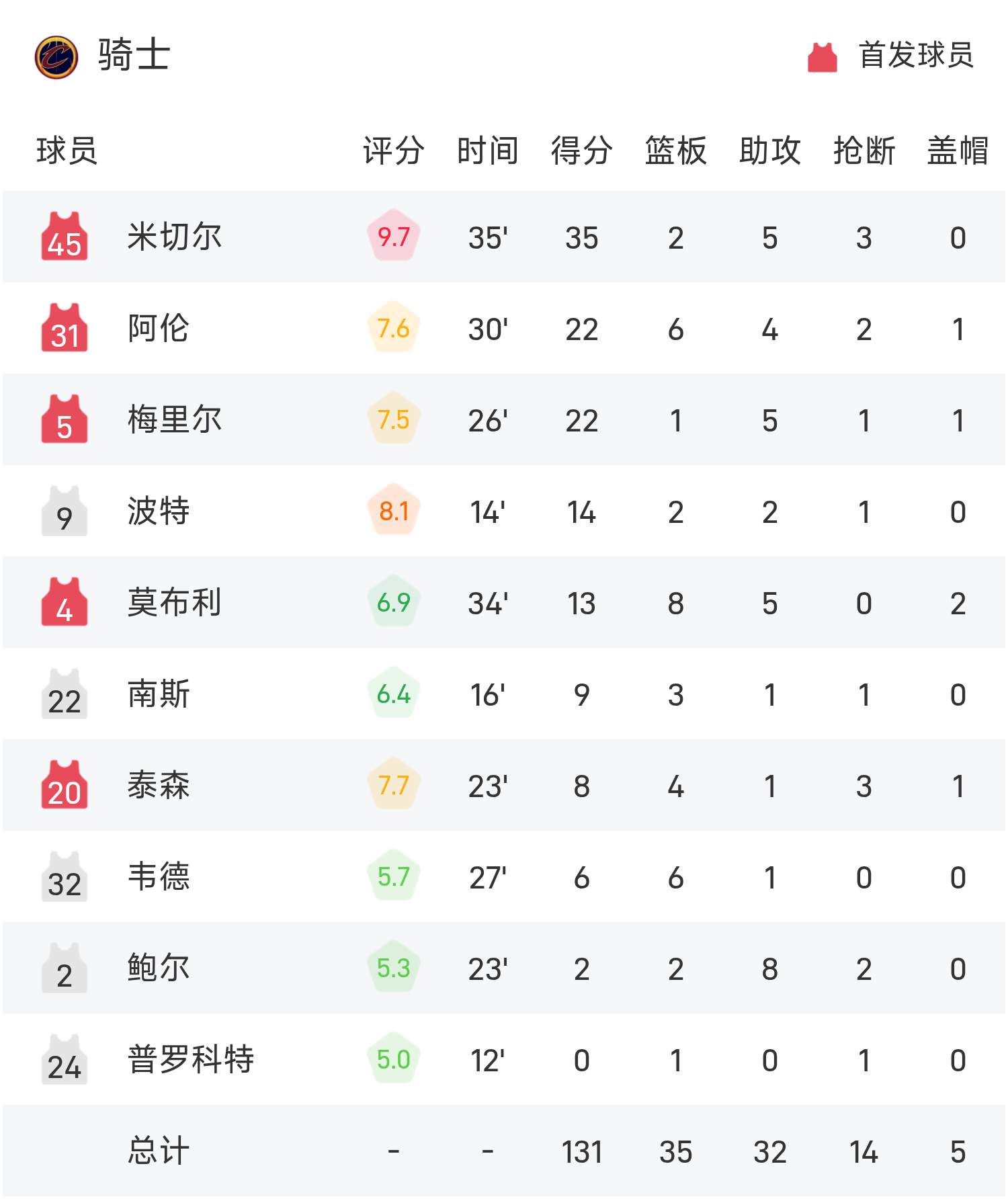Image resolution: width=1008 pixels, height=1199 pixels.
Task: Click the 5.0 rating badge
Action: [394, 1059]
